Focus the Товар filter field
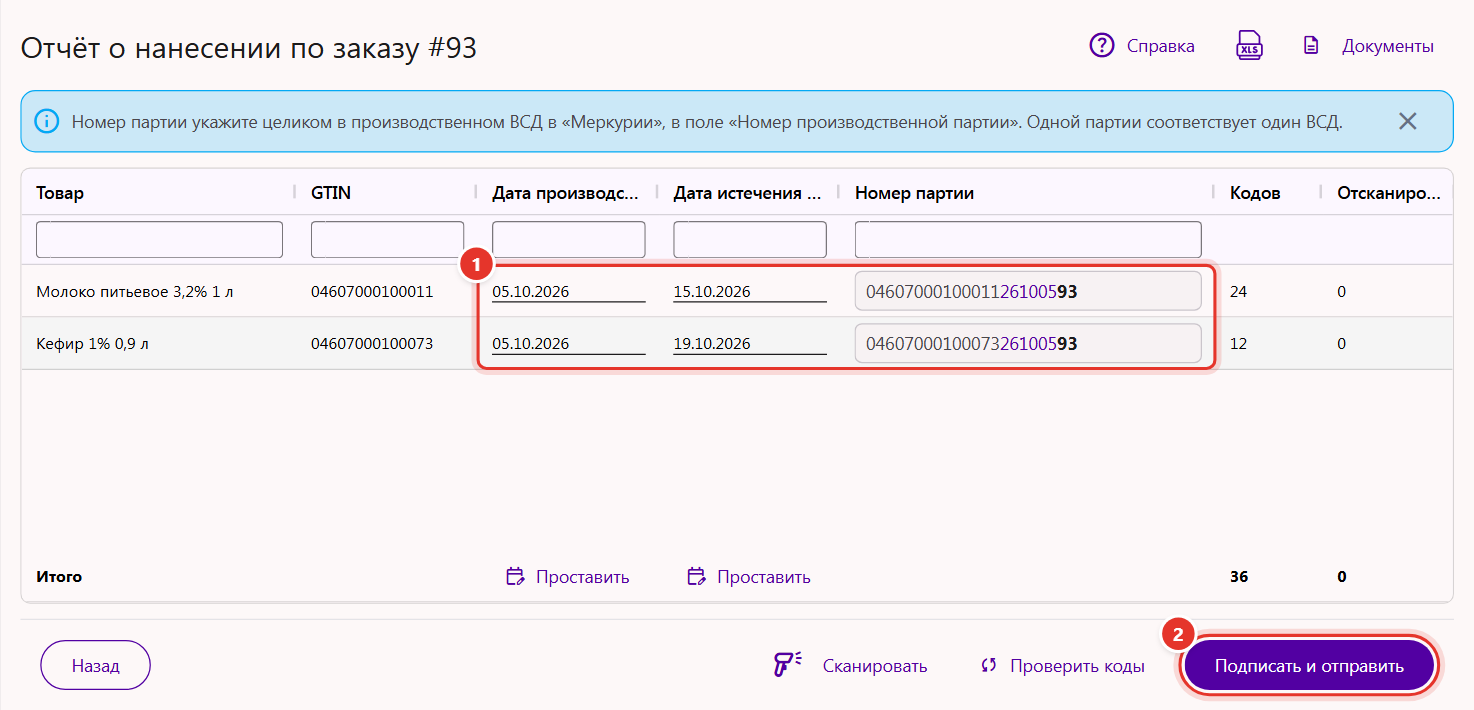1474x710 pixels. (x=159, y=240)
